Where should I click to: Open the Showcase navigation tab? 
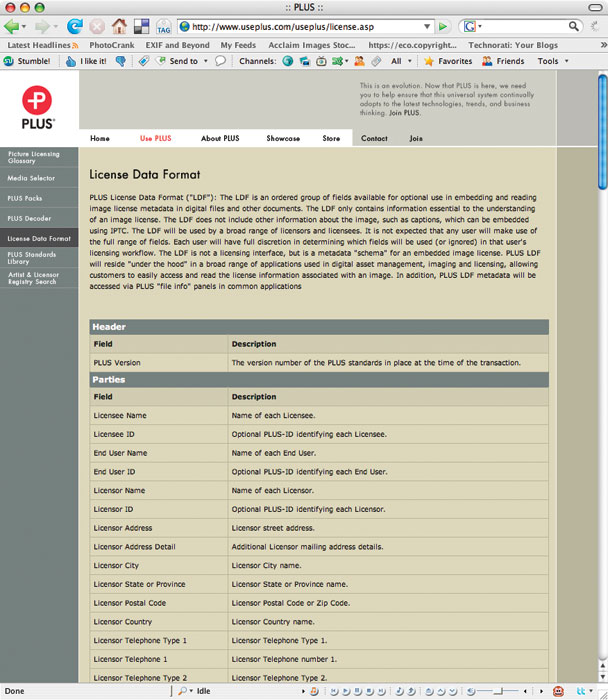click(283, 138)
